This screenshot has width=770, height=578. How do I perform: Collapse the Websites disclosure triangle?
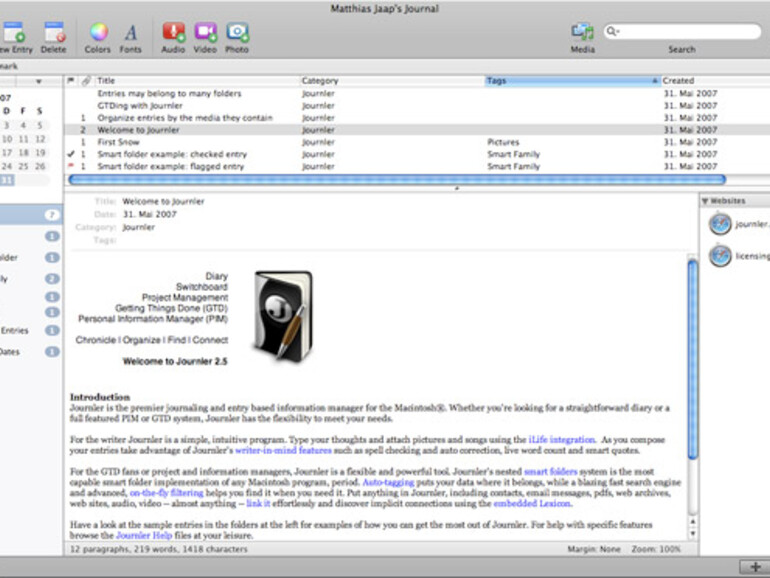click(705, 201)
